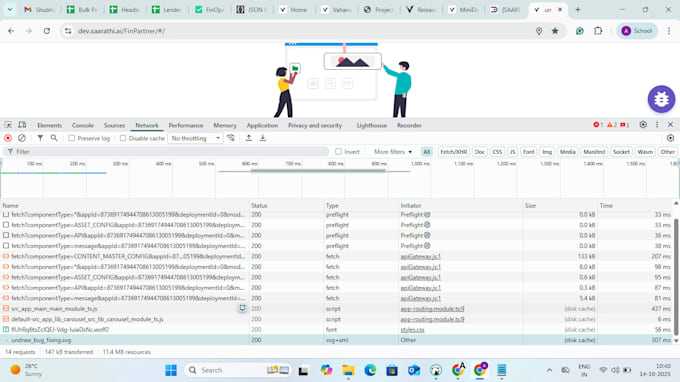This screenshot has width=680, height=382.
Task: Open network search magnifier icon
Action: [x=54, y=138]
